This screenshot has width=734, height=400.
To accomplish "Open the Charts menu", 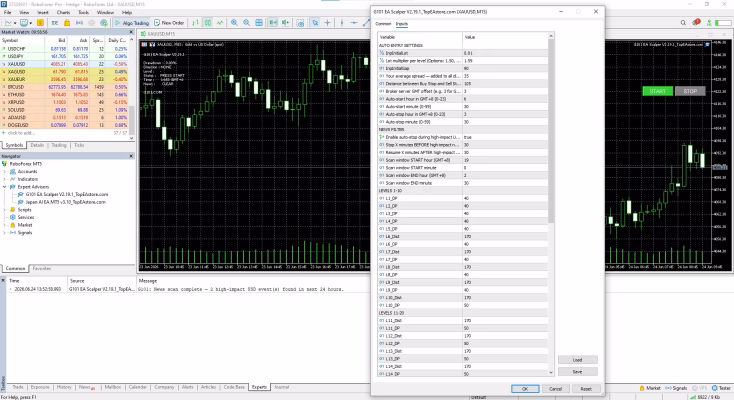I will tap(63, 13).
